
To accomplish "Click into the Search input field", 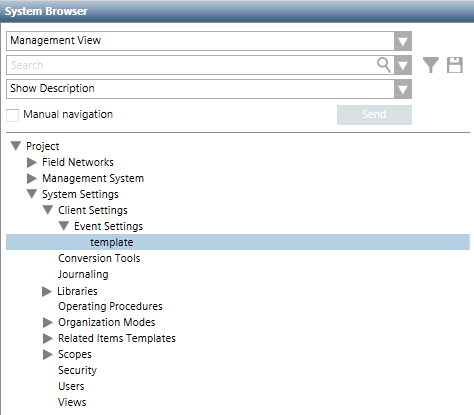I will [x=192, y=65].
